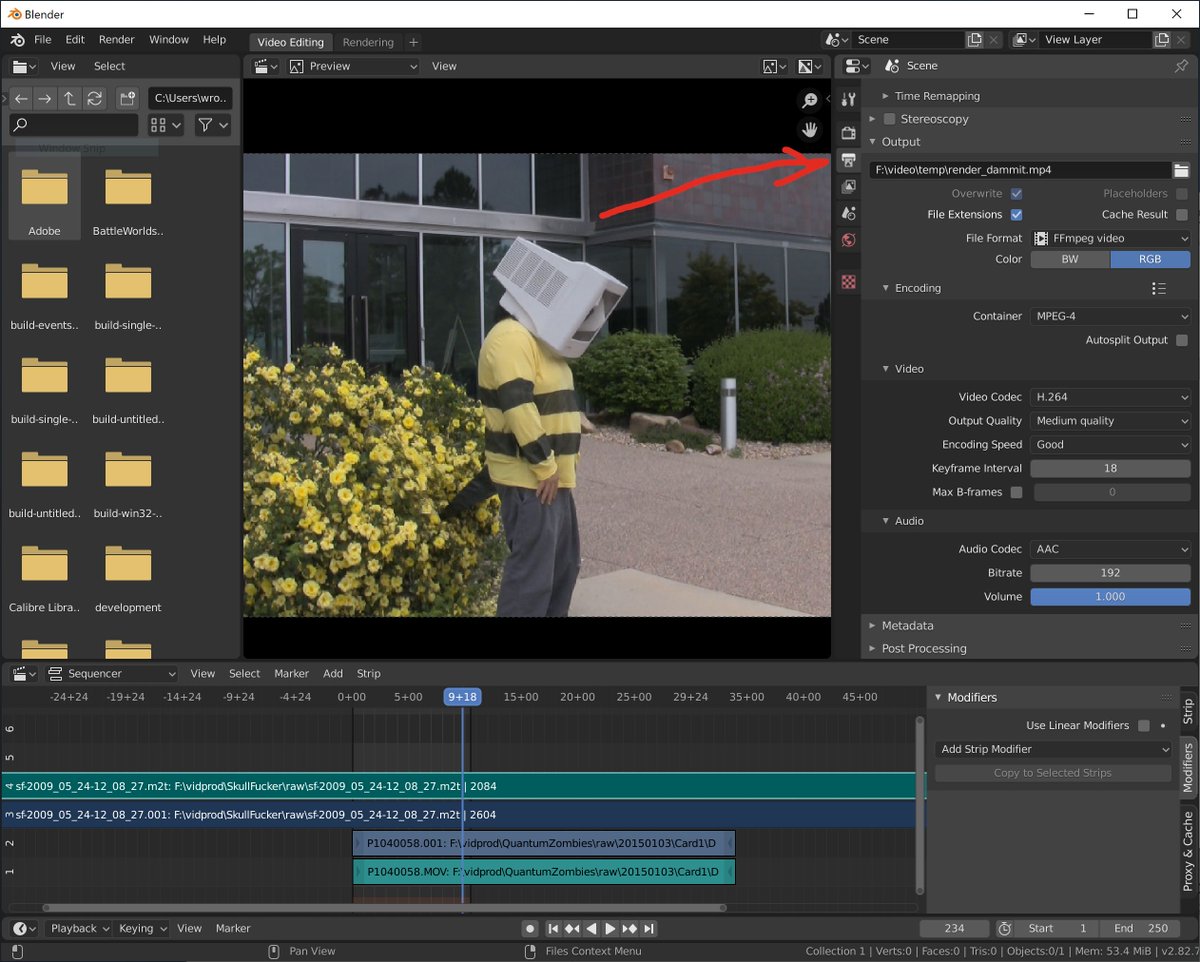Viewport: 1200px width, 962px height.
Task: Select the BW color mode
Action: pos(1070,259)
